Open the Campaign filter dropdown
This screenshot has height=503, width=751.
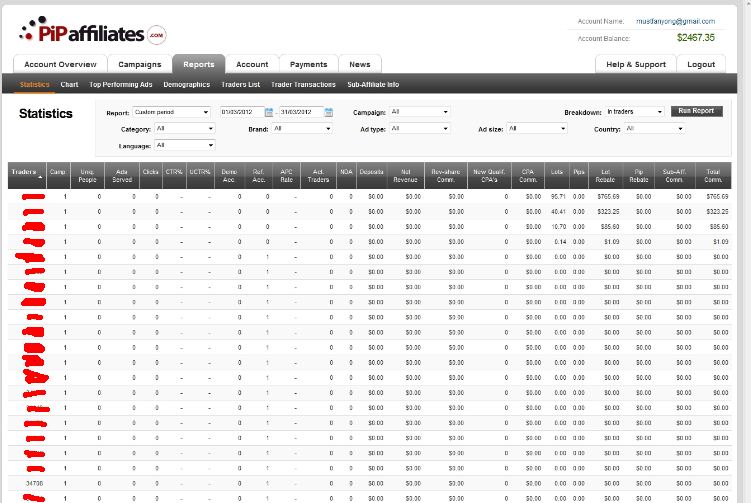(419, 112)
